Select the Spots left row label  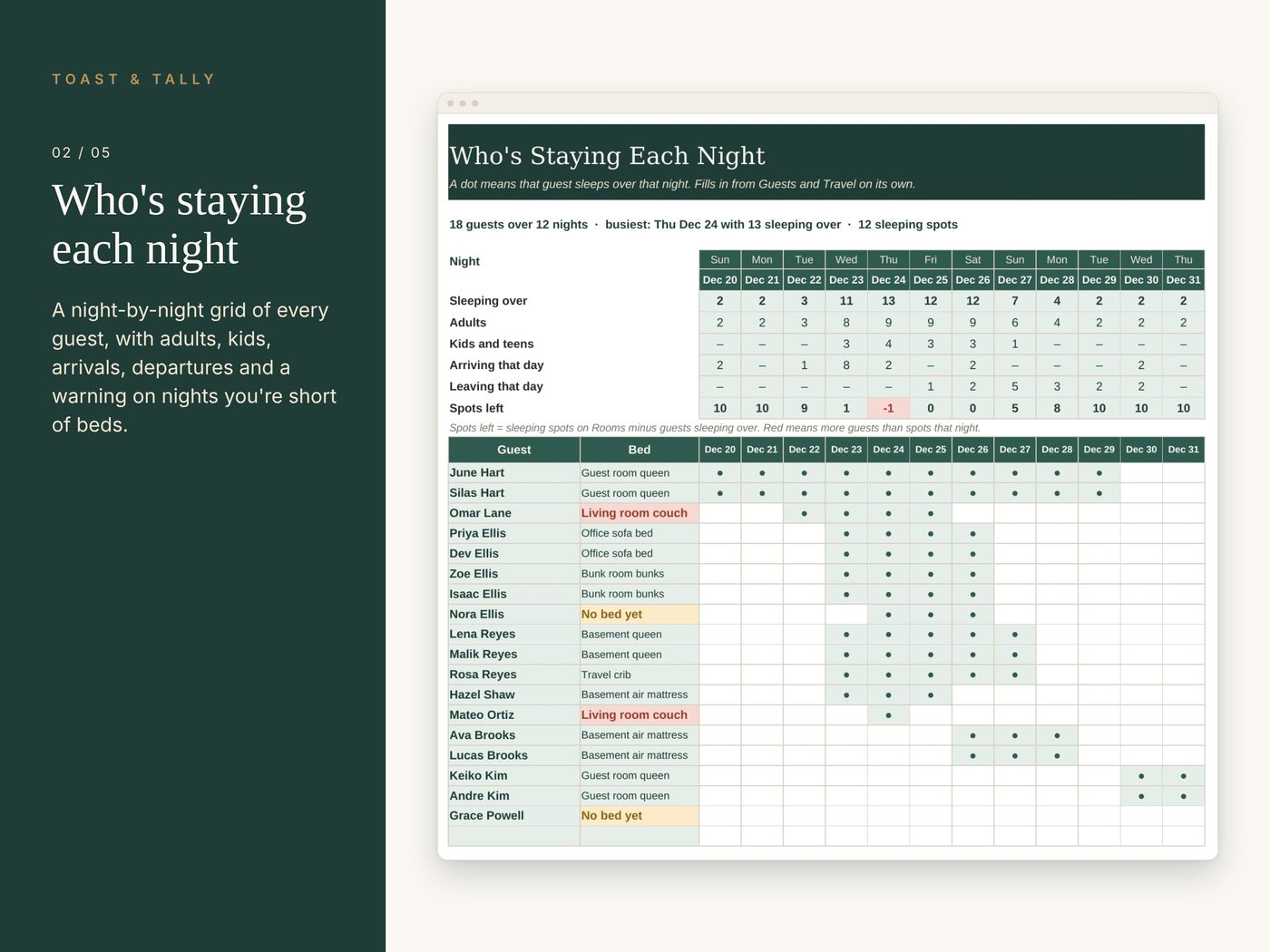point(476,408)
